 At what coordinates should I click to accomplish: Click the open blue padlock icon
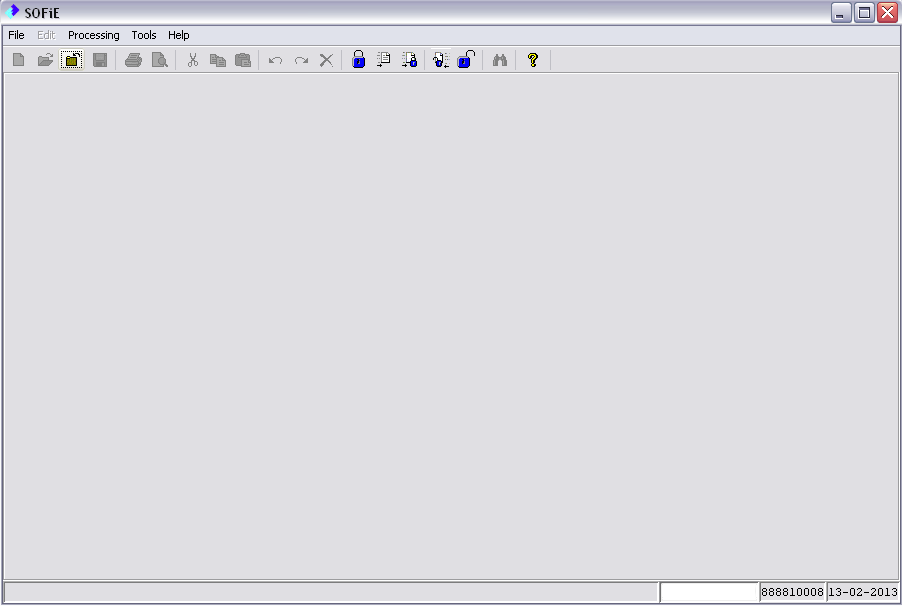point(466,60)
